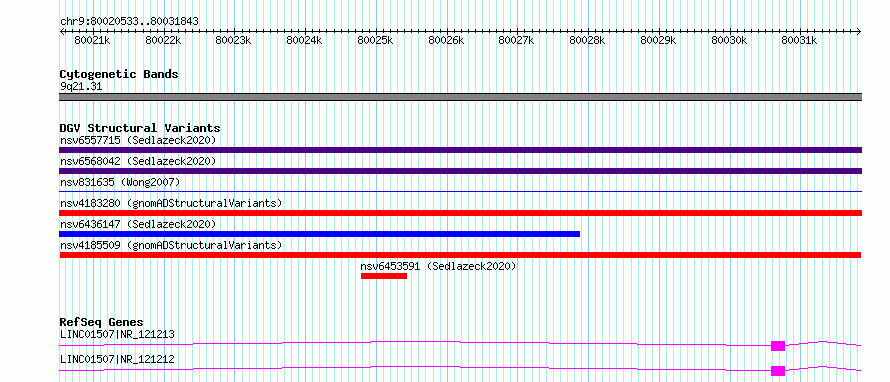Viewport: 890px width, 382px height.
Task: Click the blue bar for nsv6436147
Action: pyautogui.click(x=320, y=234)
